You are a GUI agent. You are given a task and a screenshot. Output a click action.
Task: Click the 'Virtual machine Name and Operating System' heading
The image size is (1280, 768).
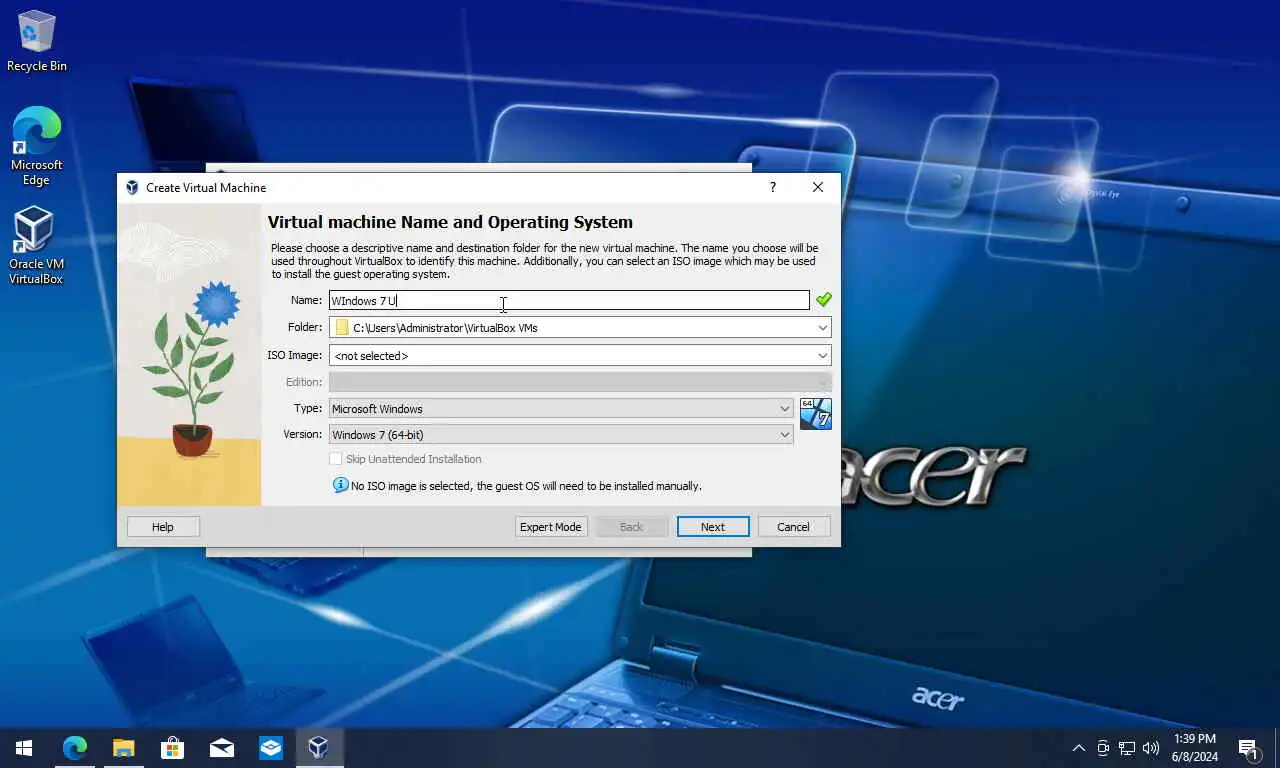pos(450,222)
